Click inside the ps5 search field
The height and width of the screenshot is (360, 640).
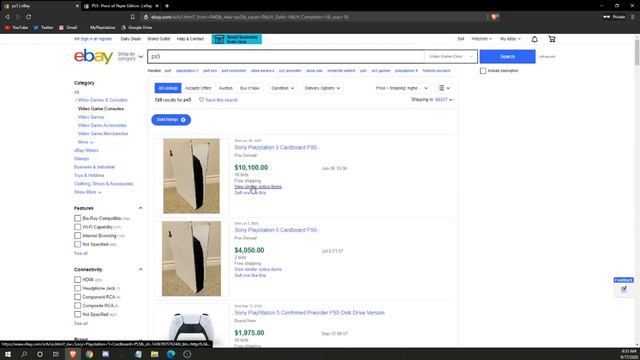(x=286, y=56)
